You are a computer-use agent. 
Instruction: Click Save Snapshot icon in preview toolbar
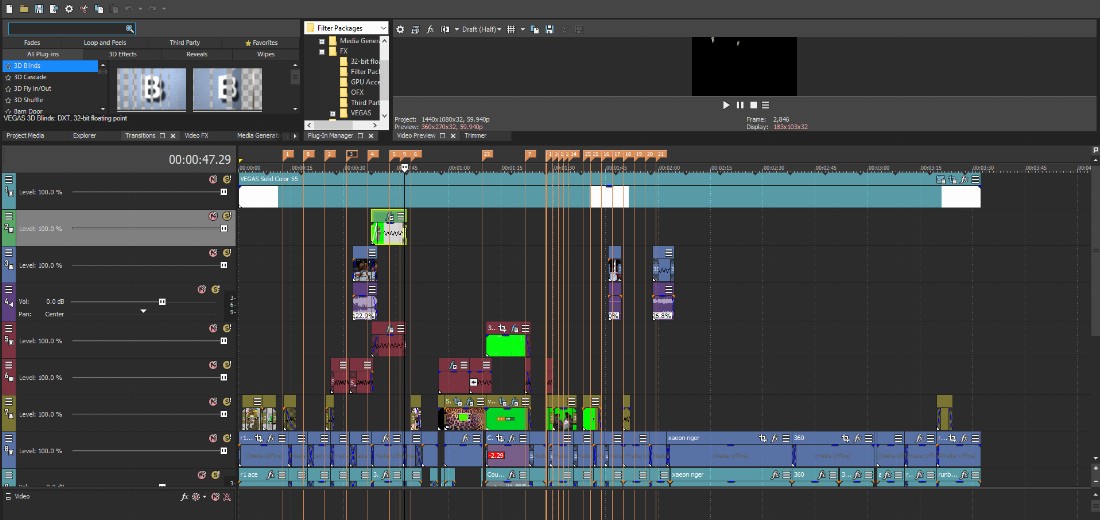(549, 29)
